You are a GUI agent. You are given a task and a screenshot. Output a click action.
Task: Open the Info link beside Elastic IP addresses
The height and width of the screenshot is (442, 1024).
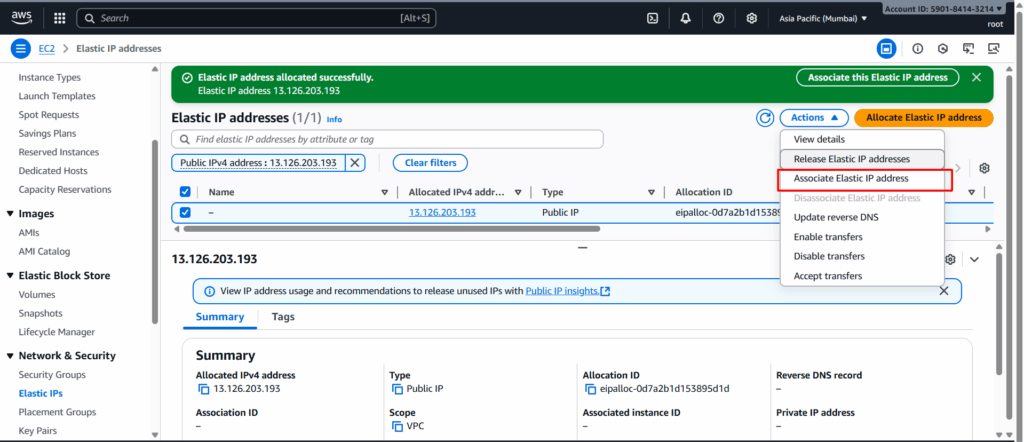(x=334, y=119)
